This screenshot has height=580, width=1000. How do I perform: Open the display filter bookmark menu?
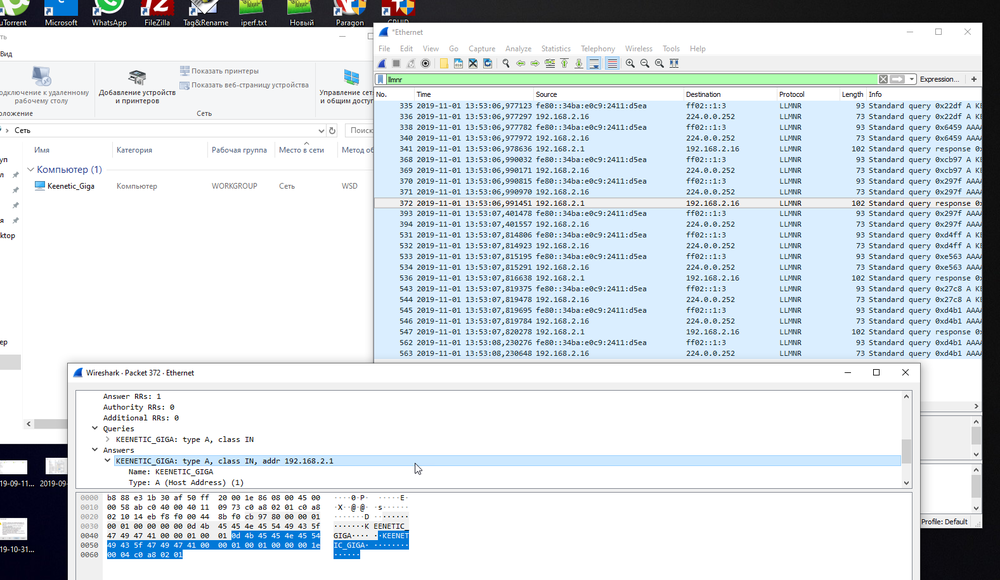[x=381, y=79]
